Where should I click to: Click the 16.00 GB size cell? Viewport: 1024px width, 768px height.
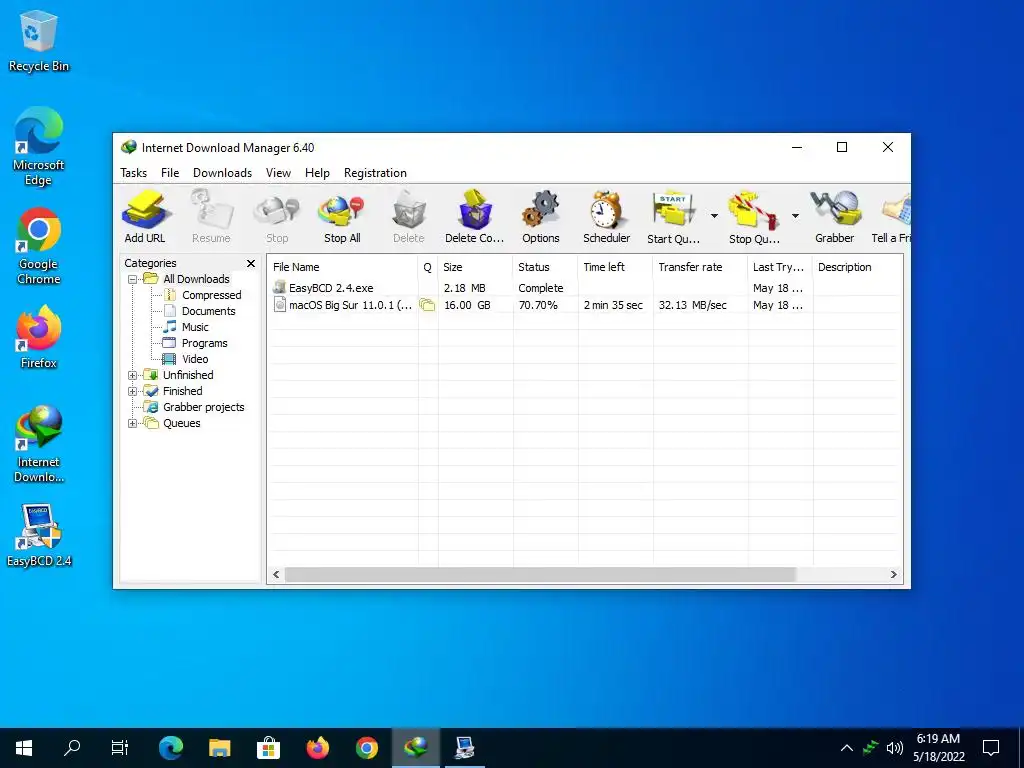pos(467,305)
